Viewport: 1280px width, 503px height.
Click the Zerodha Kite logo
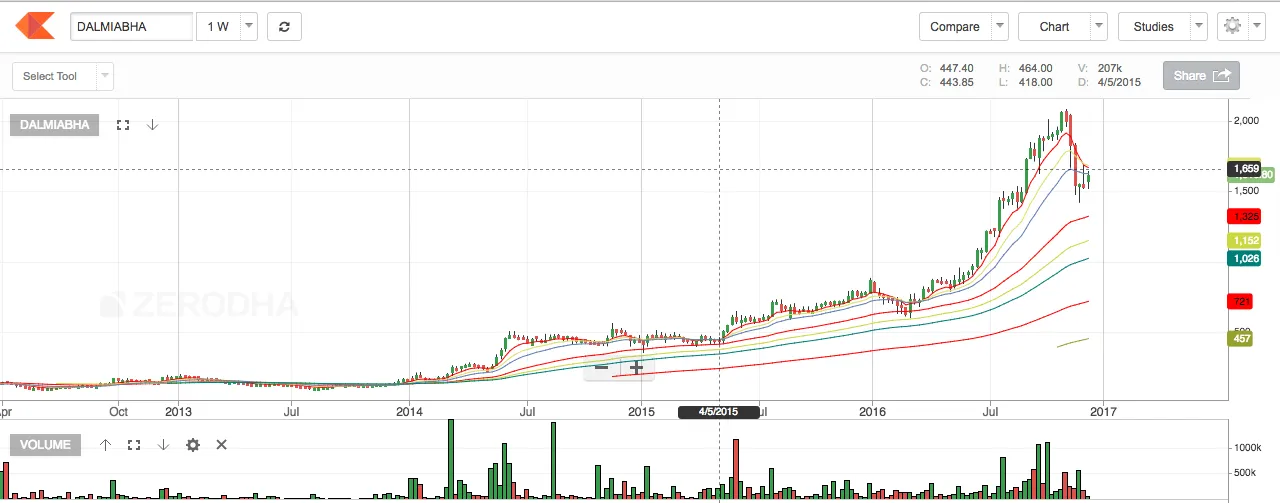tap(35, 27)
